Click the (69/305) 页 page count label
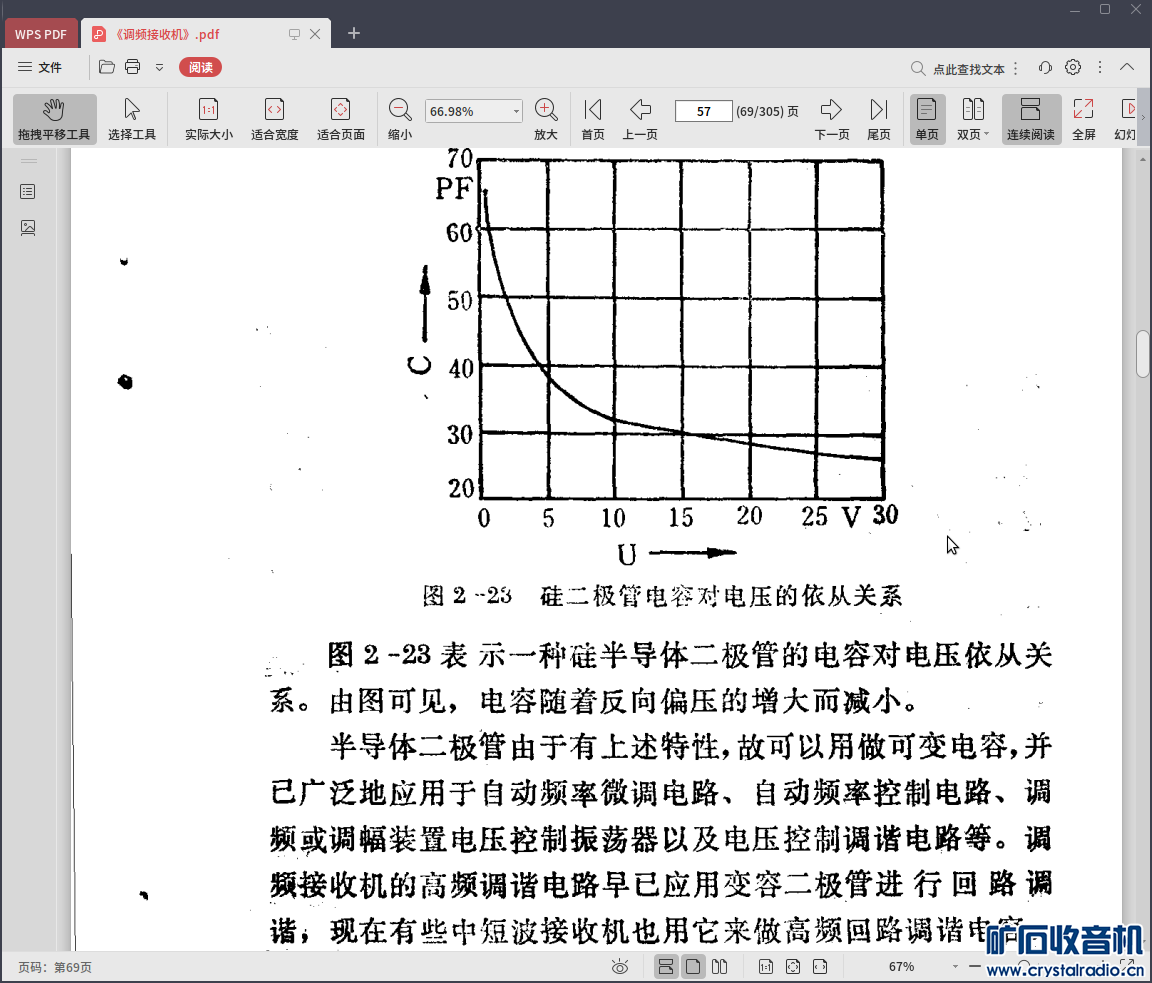The height and width of the screenshot is (983, 1152). click(x=767, y=112)
